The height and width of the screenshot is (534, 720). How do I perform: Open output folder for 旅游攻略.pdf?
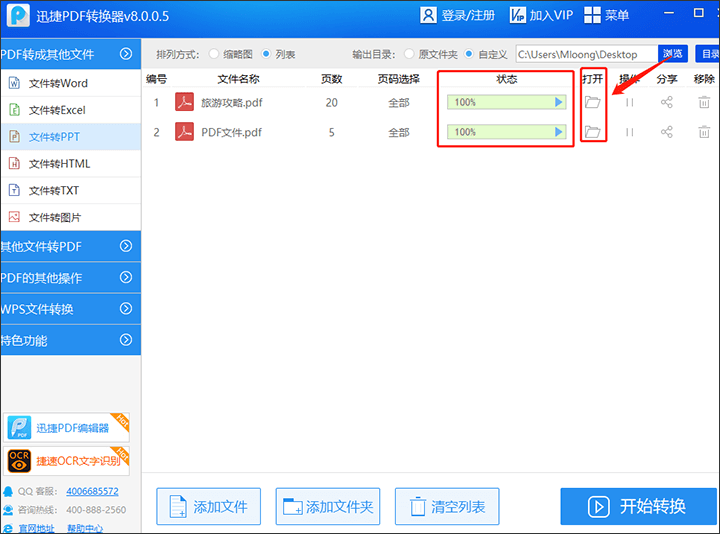593,102
